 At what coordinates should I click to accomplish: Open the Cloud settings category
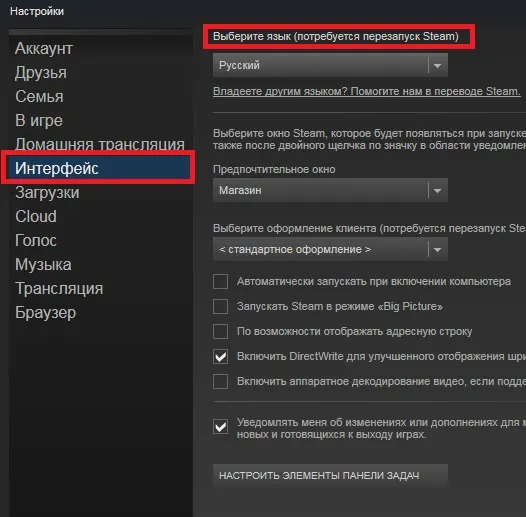(36, 216)
